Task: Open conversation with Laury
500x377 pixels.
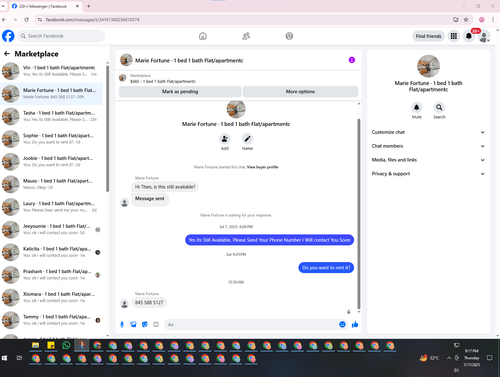Action: pyautogui.click(x=52, y=207)
